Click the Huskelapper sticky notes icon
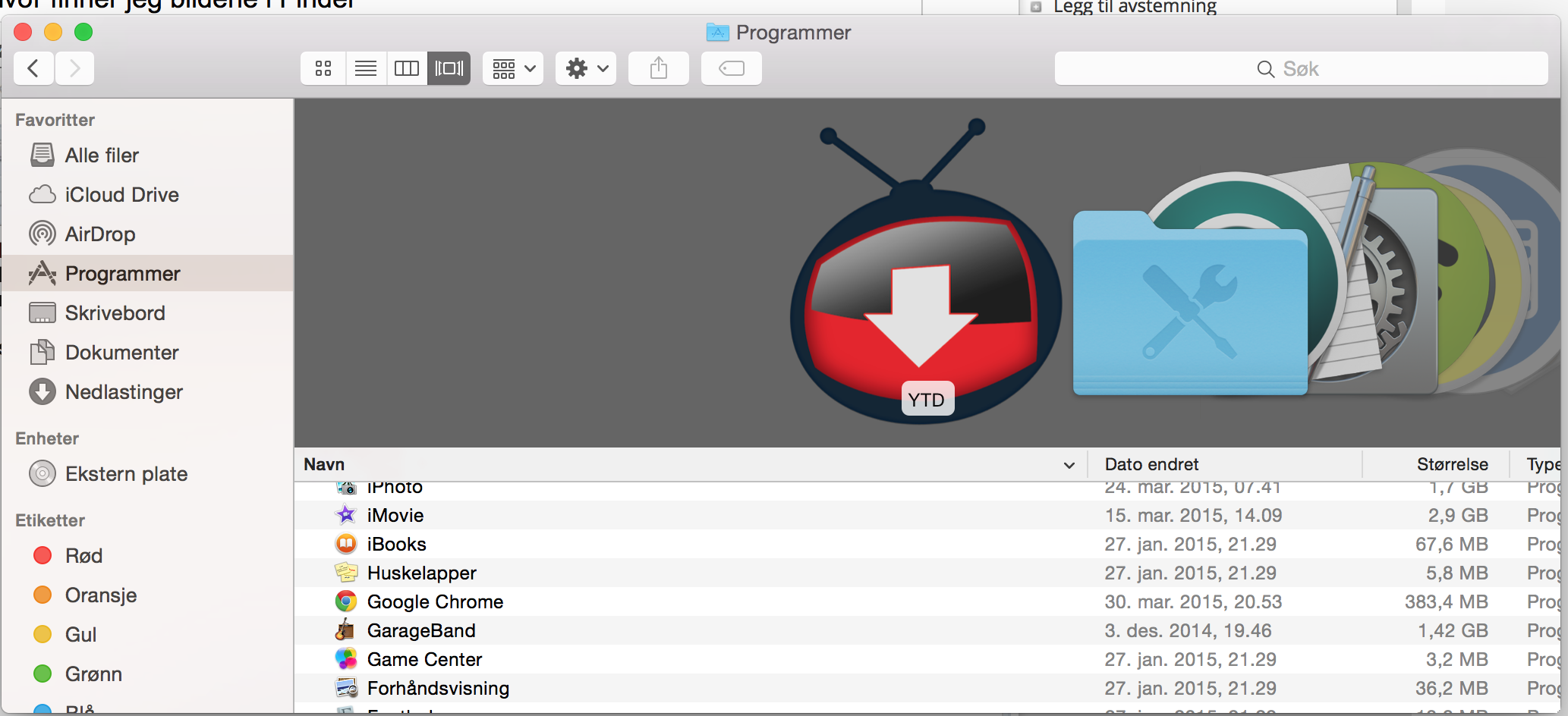This screenshot has height=716, width=1568. 346,573
